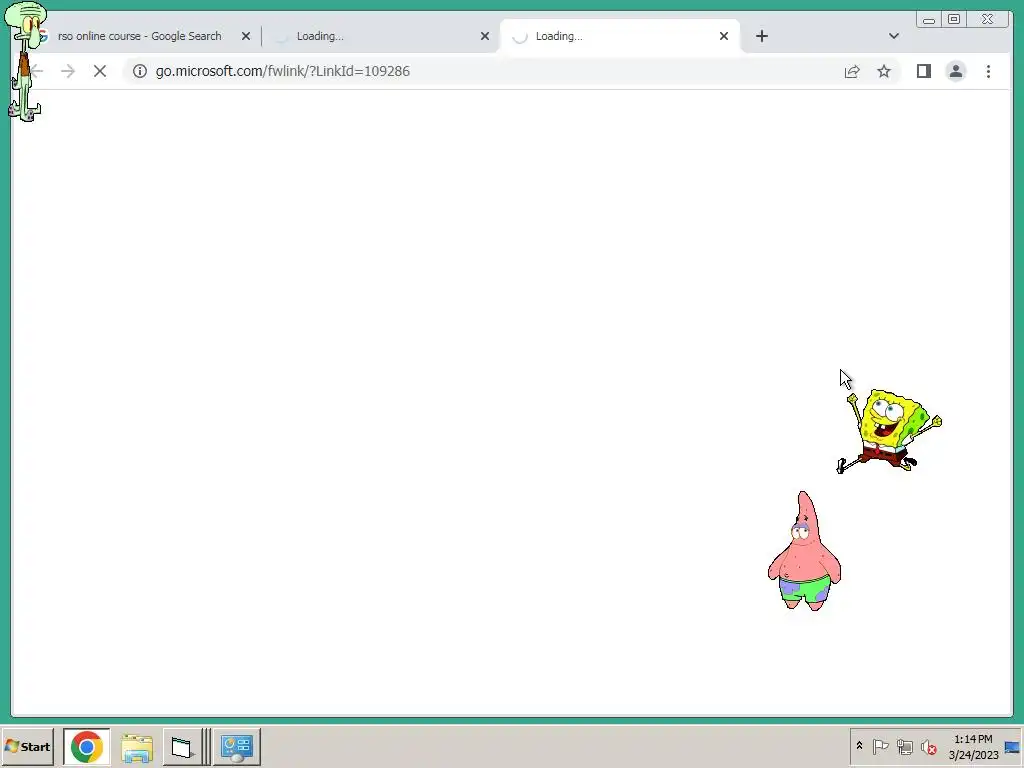Click the forward navigation arrow
Screen dimensions: 1024x768
[x=68, y=71]
